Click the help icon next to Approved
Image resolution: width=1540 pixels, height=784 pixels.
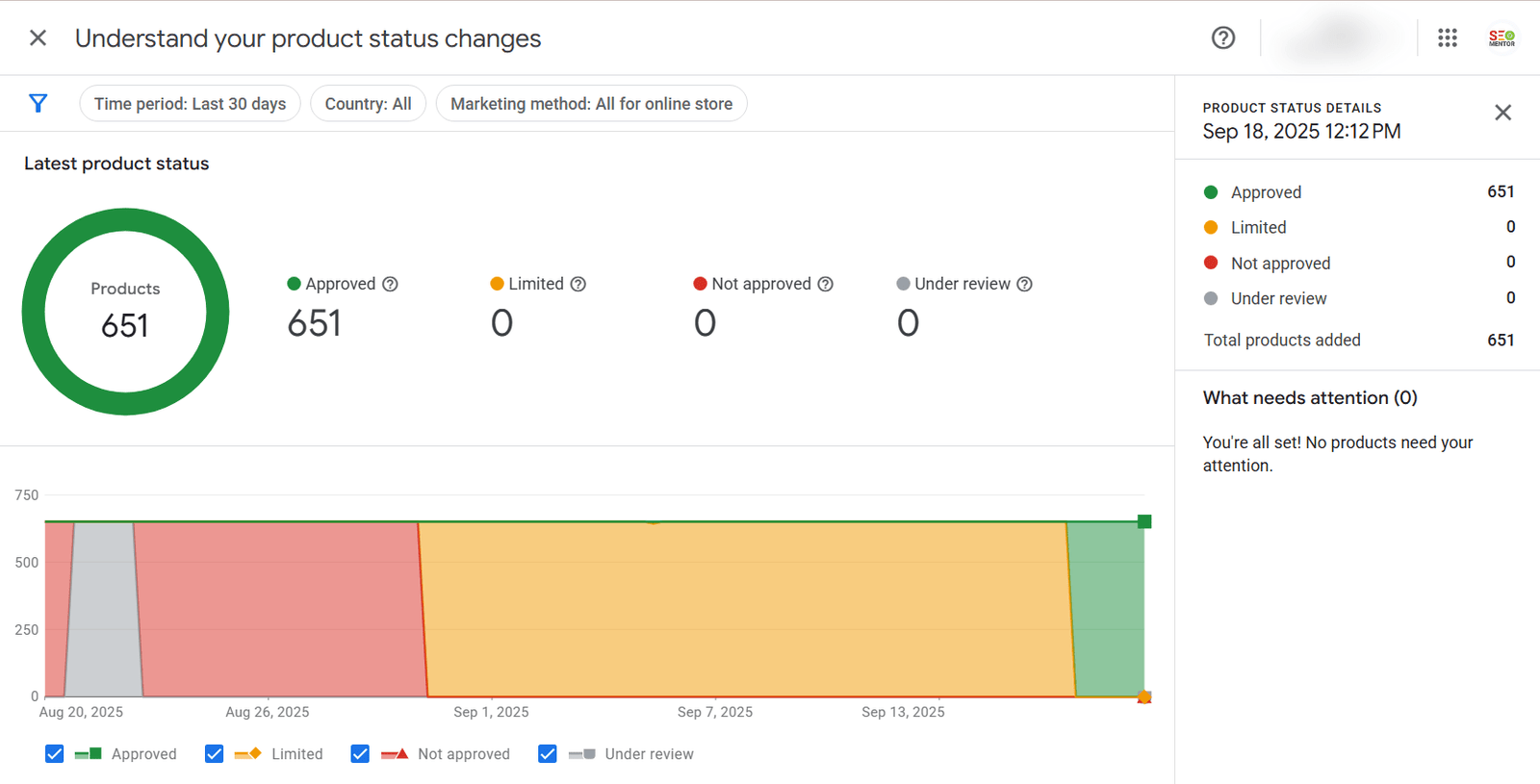[x=390, y=284]
